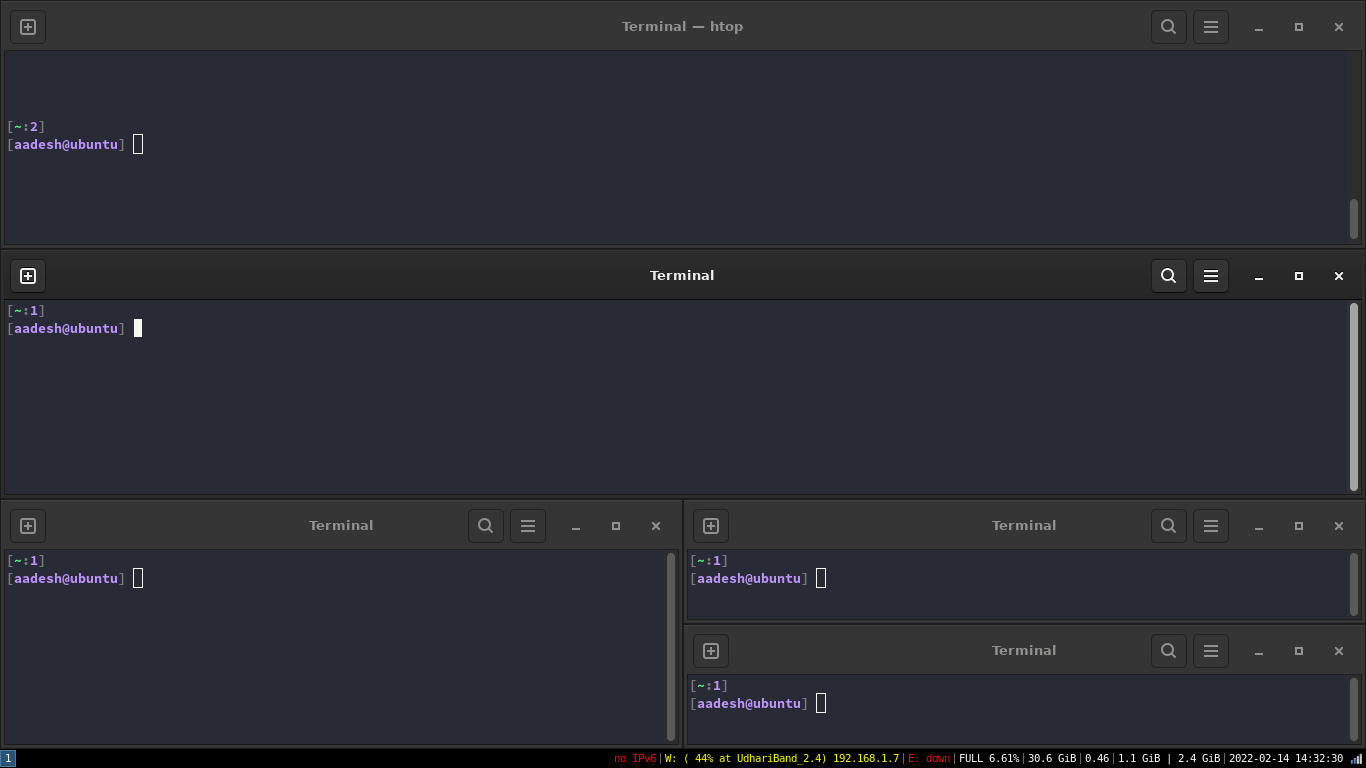The height and width of the screenshot is (768, 1366).
Task: Open search in the bottom-left Terminal window
Action: click(486, 525)
